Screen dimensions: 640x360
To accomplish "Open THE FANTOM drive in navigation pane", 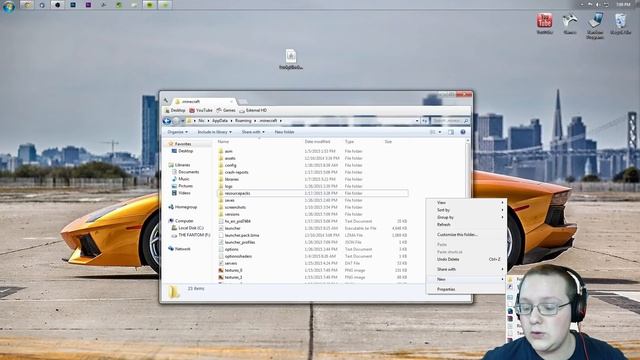I will [x=191, y=235].
